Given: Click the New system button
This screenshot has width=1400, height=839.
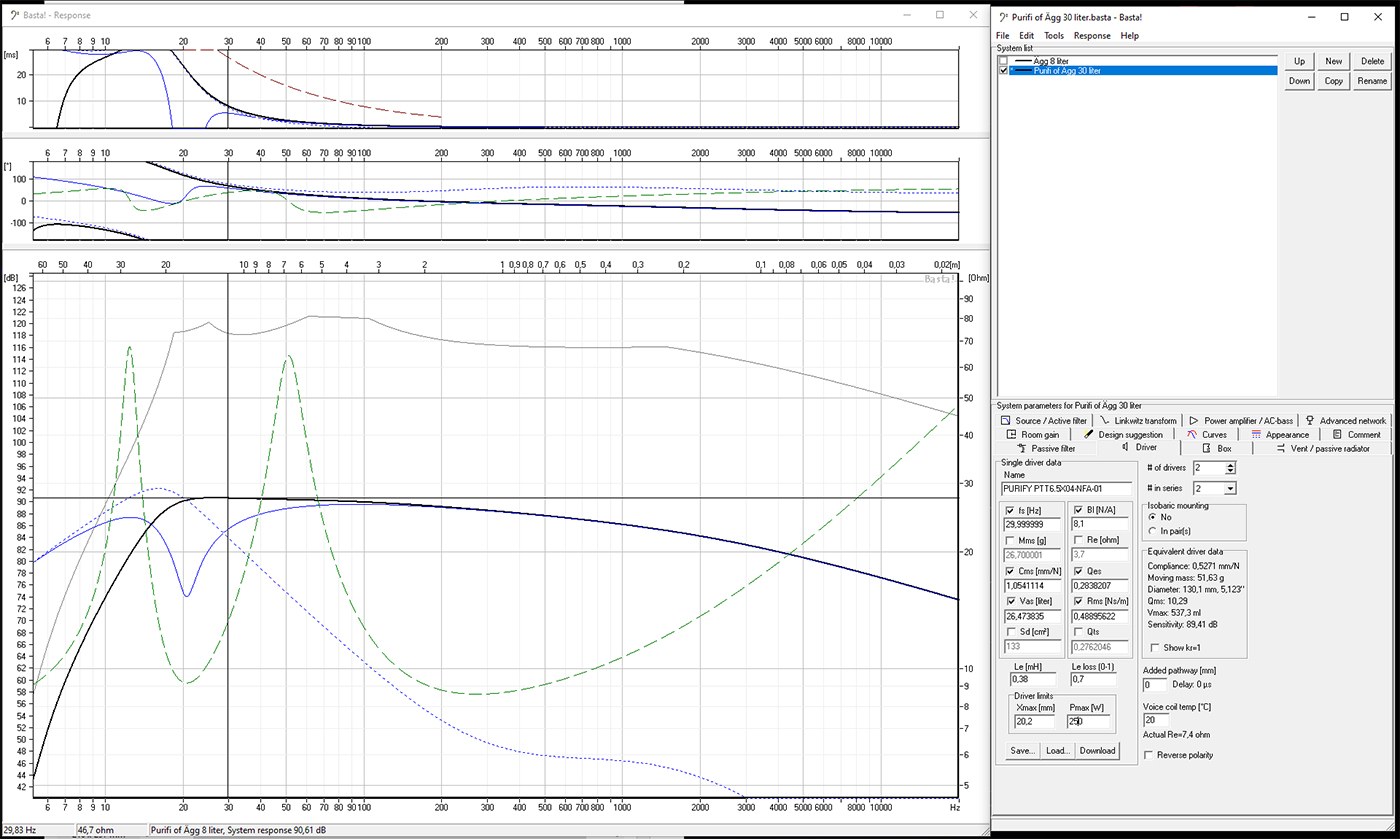Looking at the screenshot, I should coord(1333,61).
